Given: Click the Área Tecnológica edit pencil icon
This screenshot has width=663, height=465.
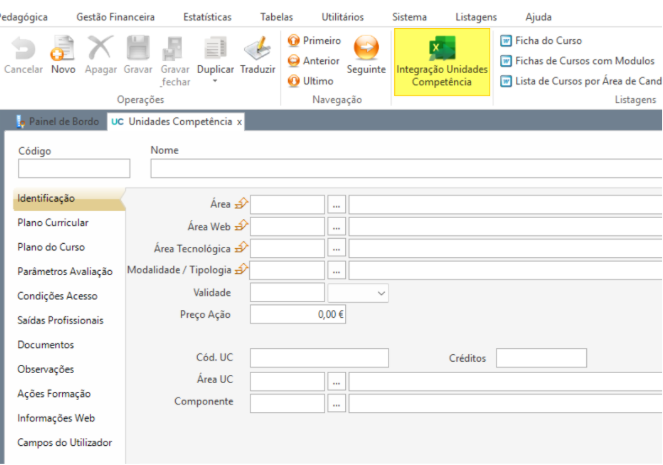Looking at the screenshot, I should pos(241,247).
